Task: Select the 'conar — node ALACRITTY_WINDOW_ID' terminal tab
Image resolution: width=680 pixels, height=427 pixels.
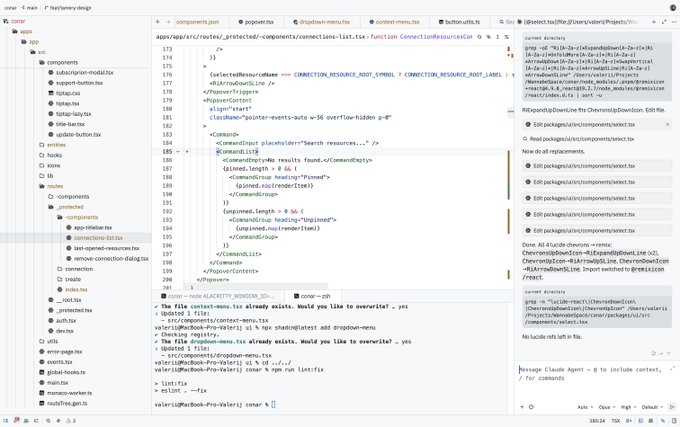Action: pos(218,296)
